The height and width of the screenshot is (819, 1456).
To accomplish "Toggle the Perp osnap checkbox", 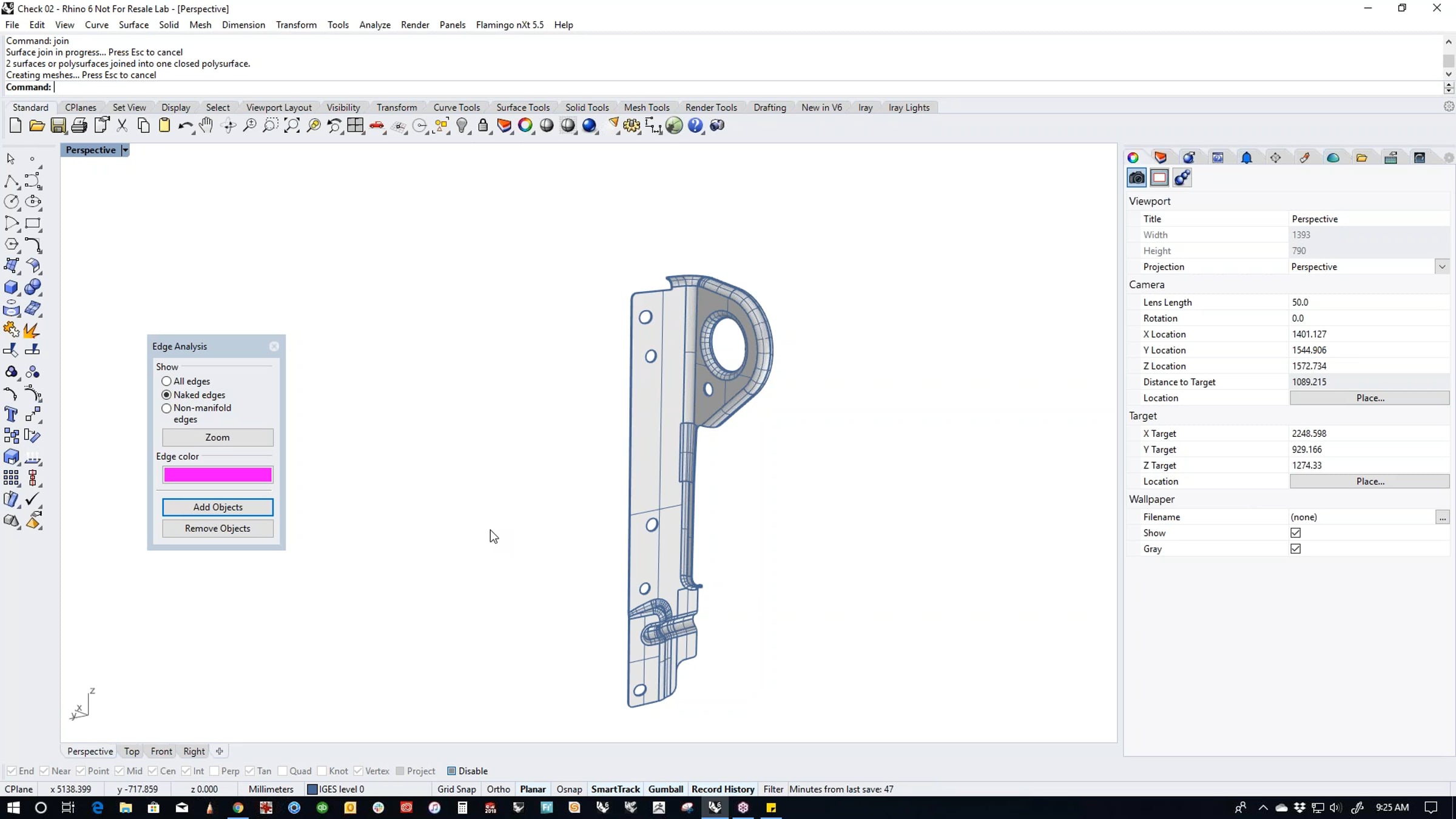I will click(x=214, y=771).
